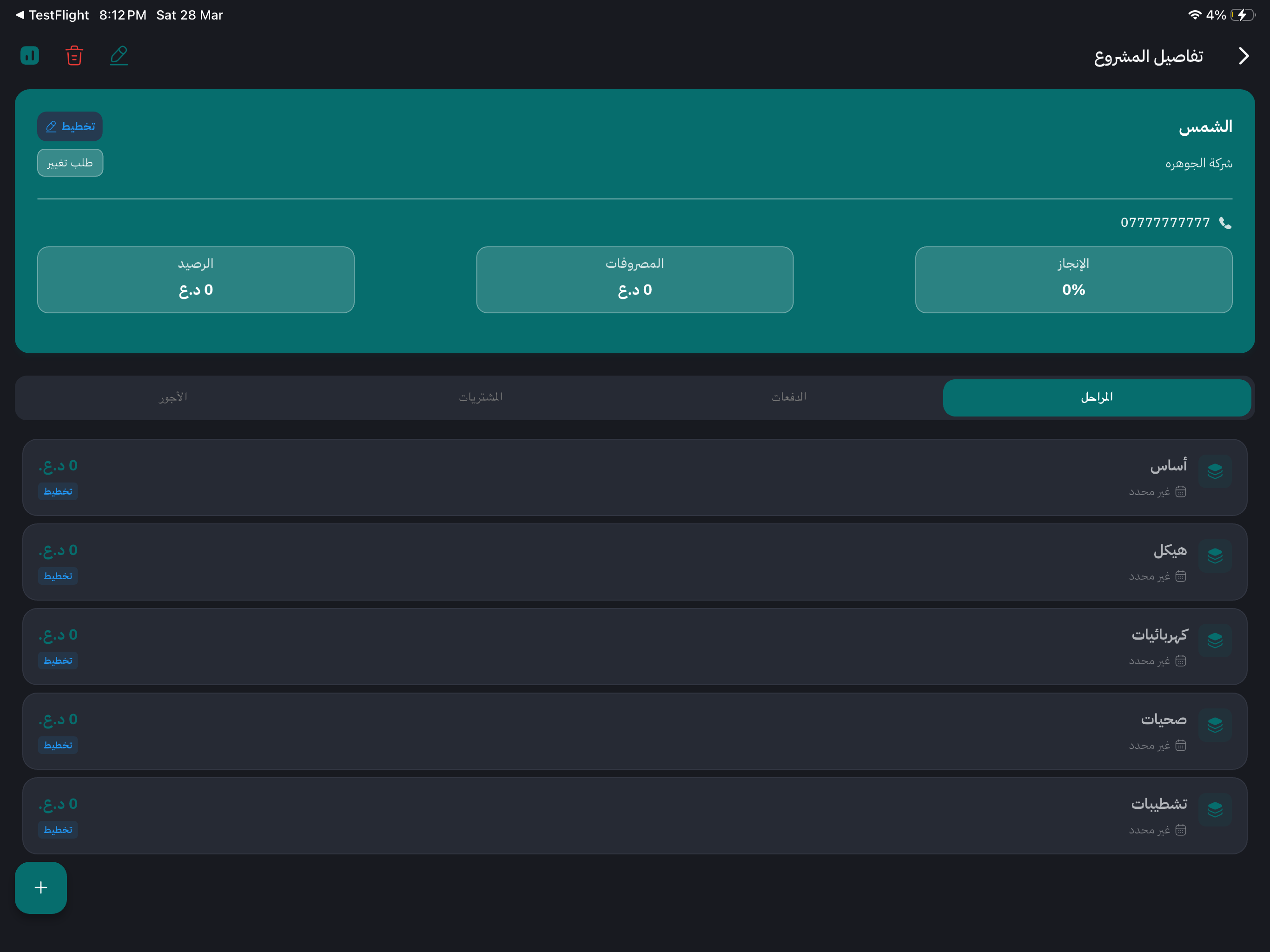Tap the calendar icon in the صحيات row
1270x952 pixels.
click(1180, 745)
